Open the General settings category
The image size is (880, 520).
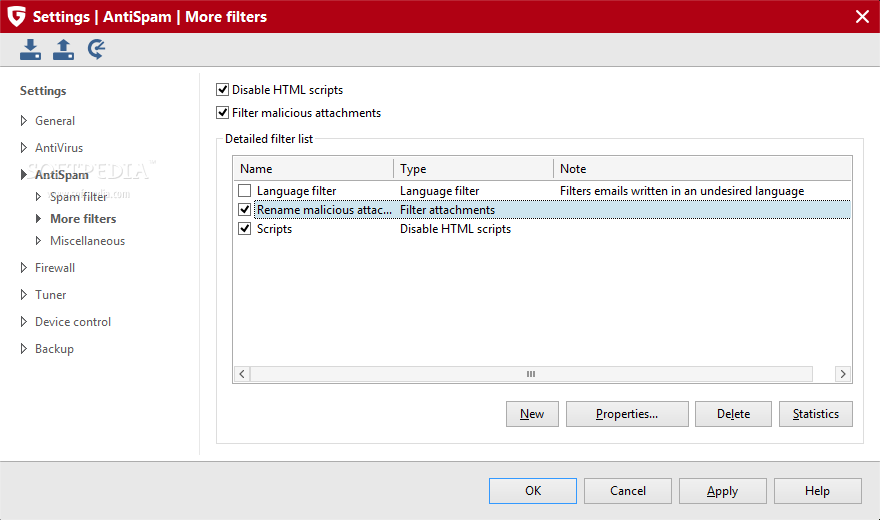click(x=55, y=121)
